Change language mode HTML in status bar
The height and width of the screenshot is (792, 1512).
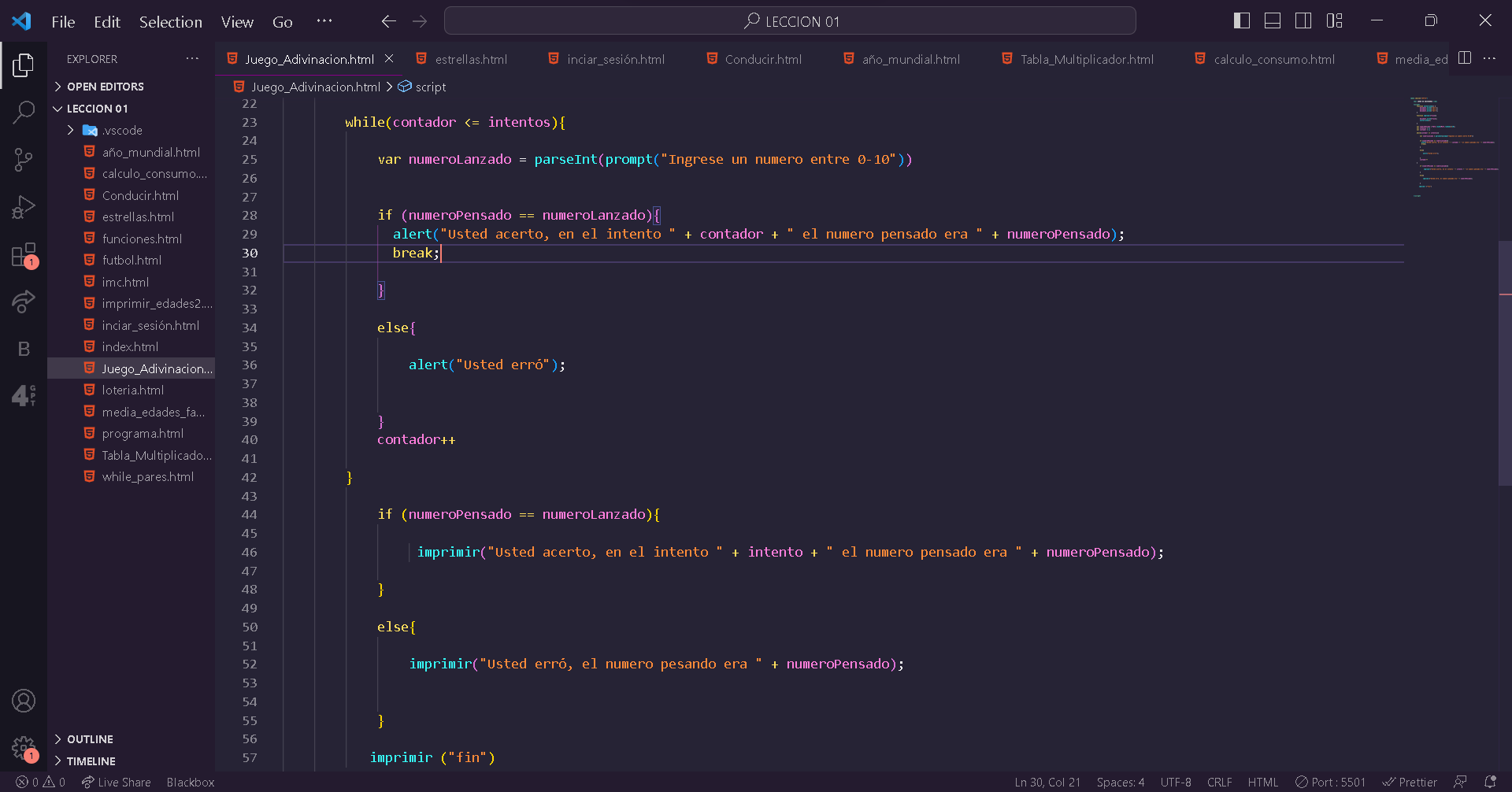(1263, 782)
